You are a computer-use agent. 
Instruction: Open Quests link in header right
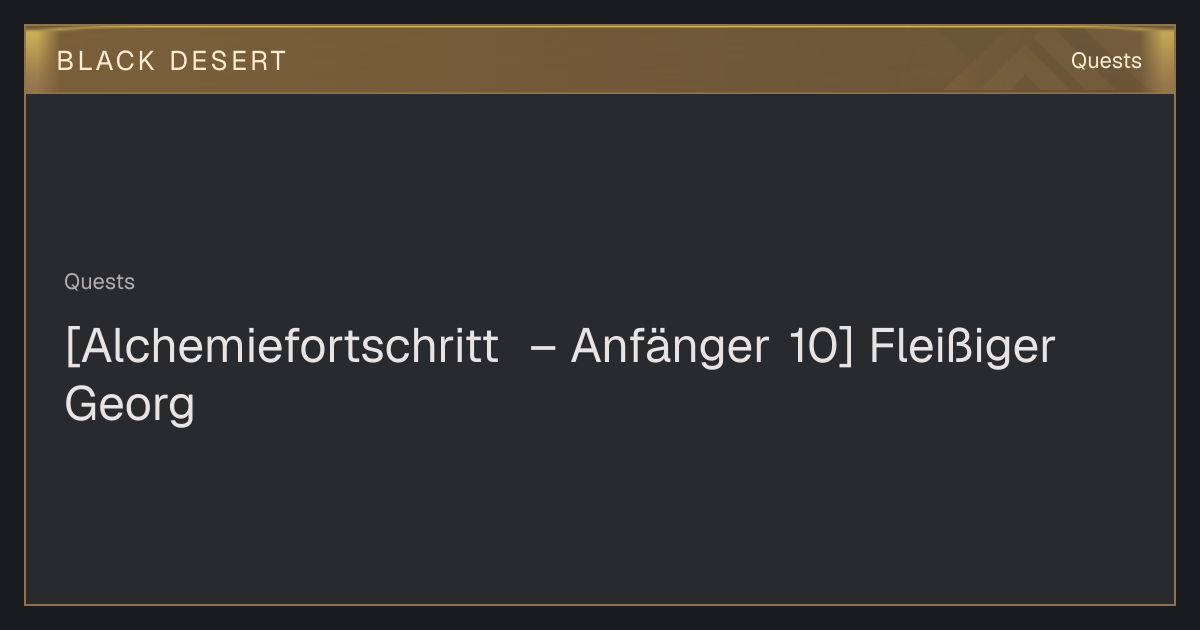pos(1106,61)
